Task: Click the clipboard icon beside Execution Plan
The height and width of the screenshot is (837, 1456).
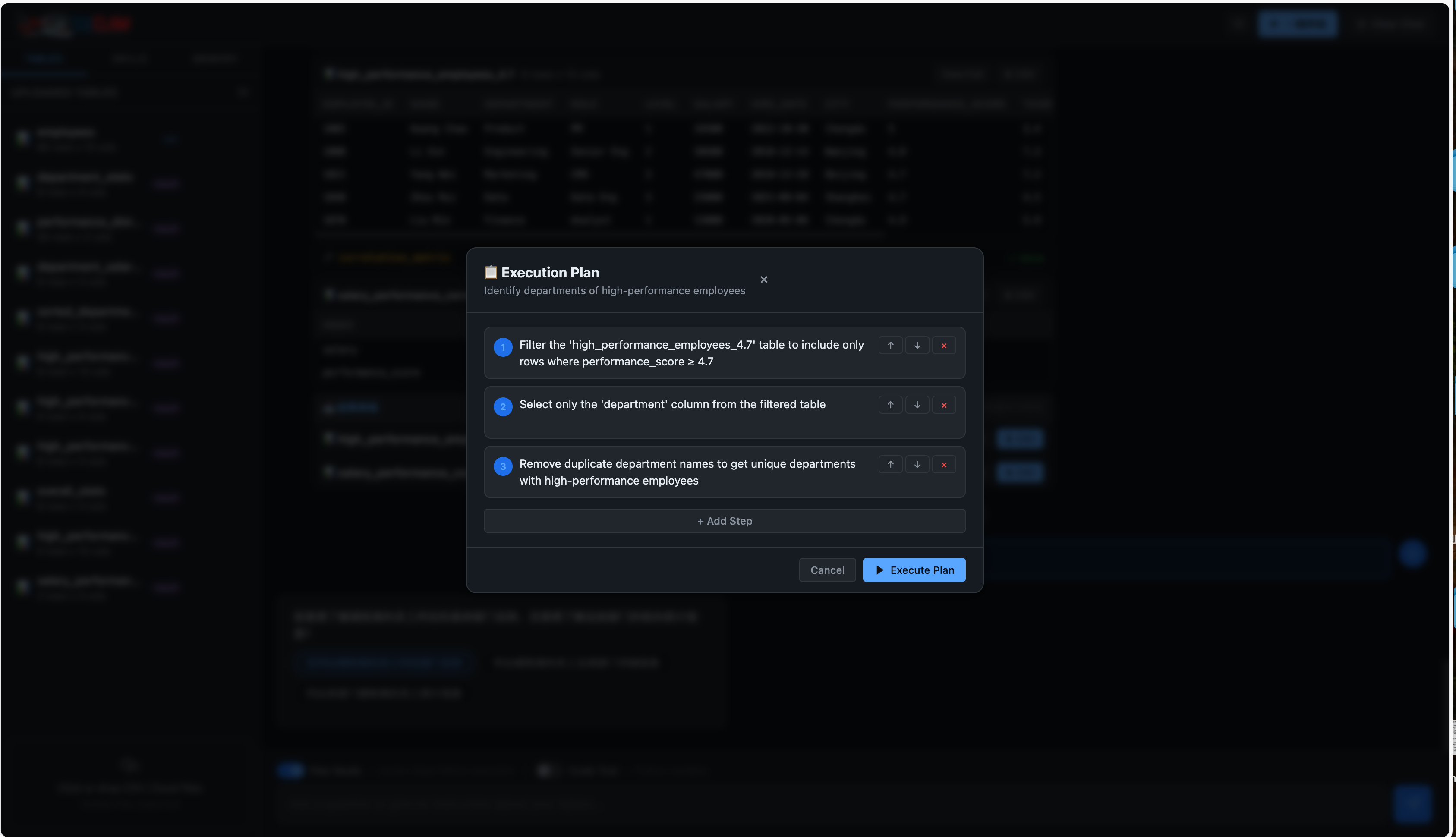Action: tap(490, 272)
